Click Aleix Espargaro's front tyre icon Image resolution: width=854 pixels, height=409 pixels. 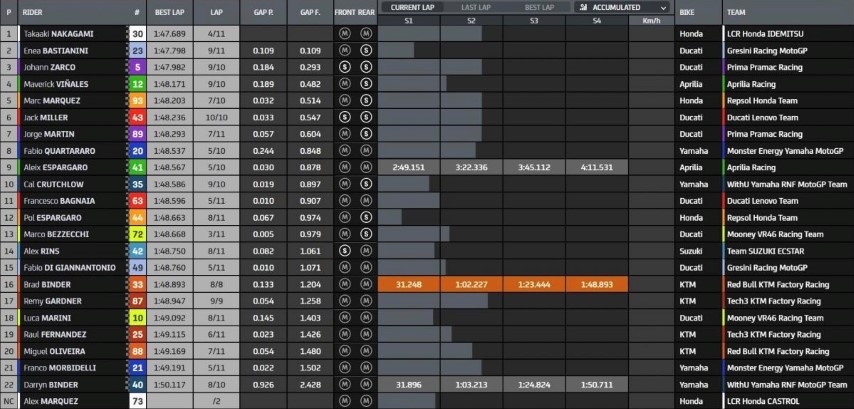click(x=344, y=167)
